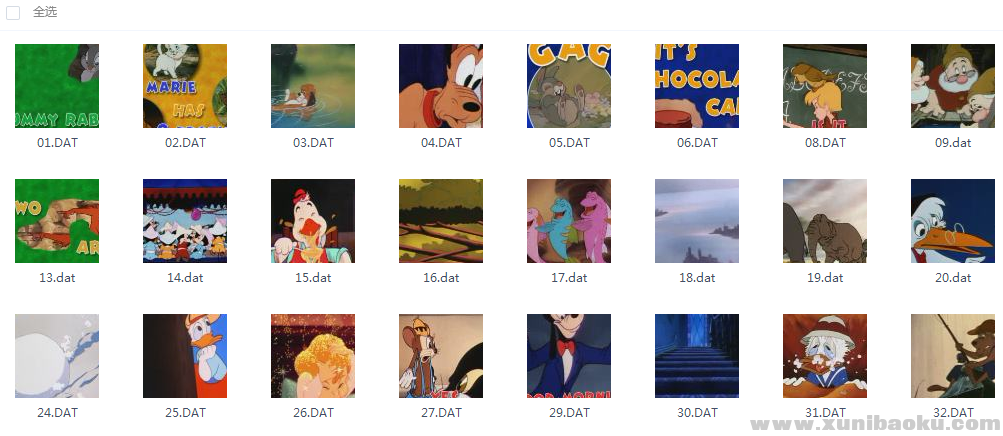This screenshot has width=1003, height=436.
Task: Select the 27.DAT mouse character thumbnail
Action: coord(441,355)
